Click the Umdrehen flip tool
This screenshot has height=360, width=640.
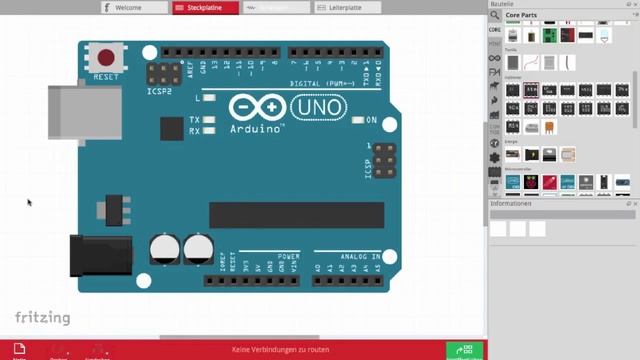coord(97,351)
